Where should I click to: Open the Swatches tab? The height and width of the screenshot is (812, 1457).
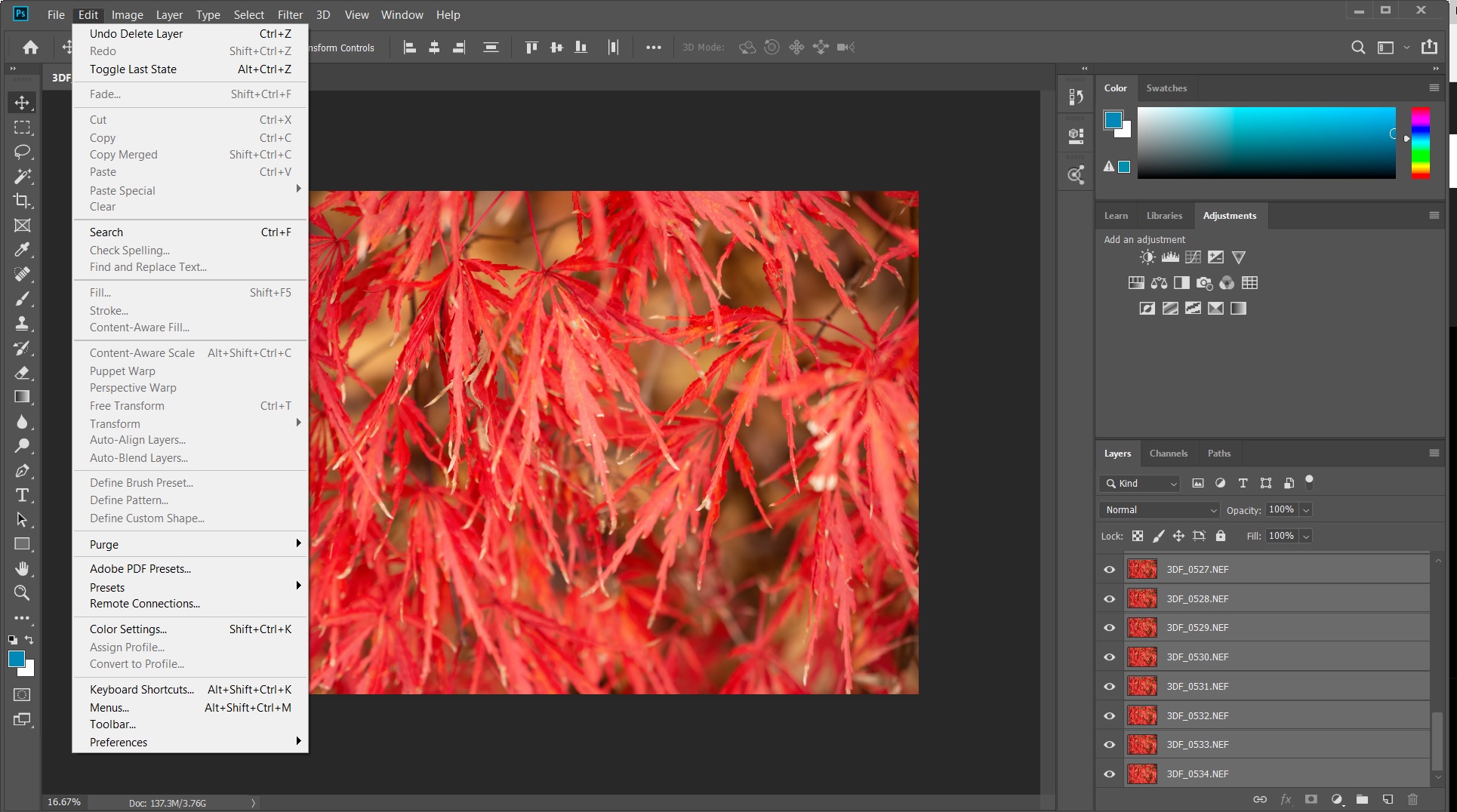pos(1166,88)
